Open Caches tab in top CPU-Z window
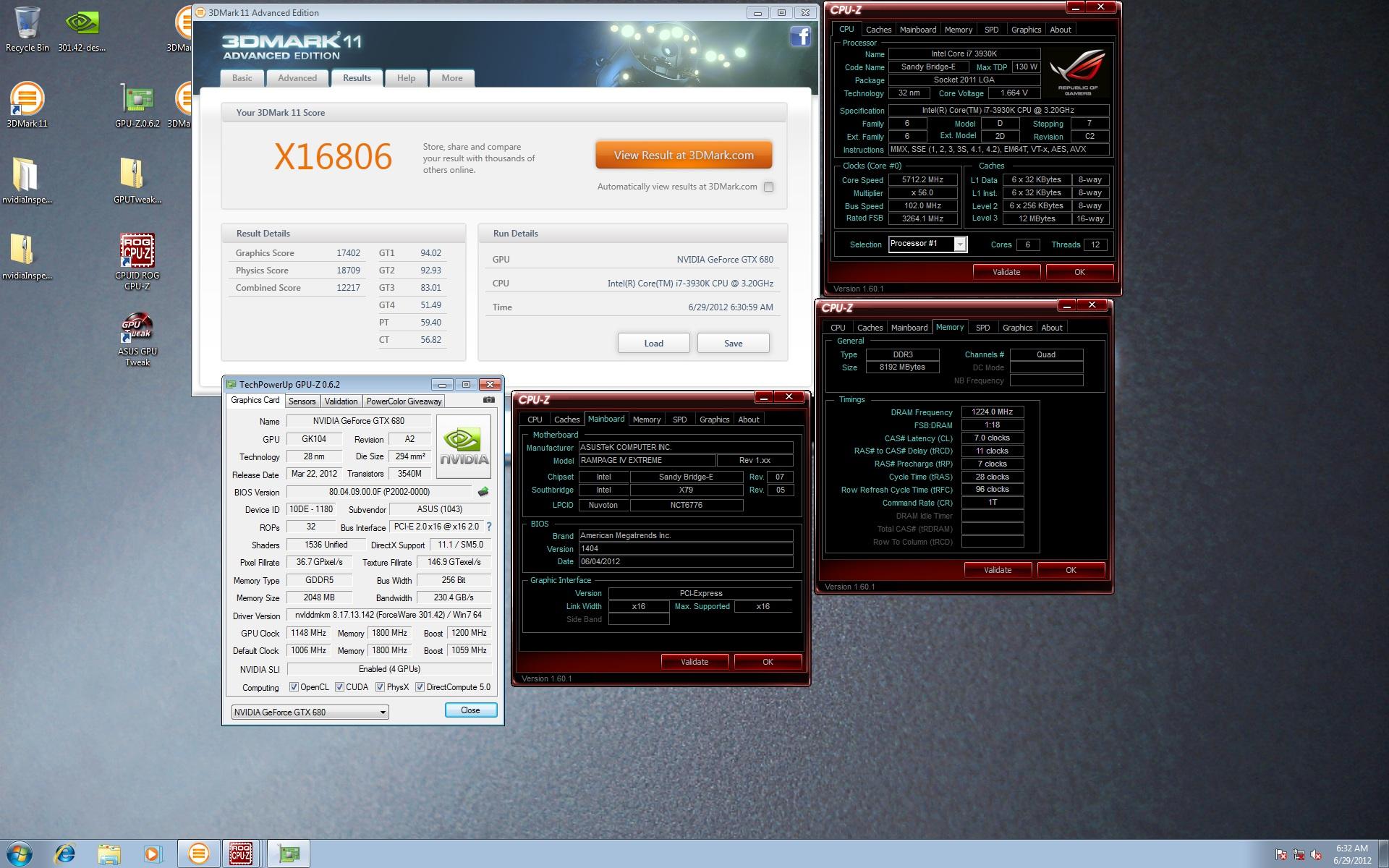The width and height of the screenshot is (1389, 868). click(x=878, y=30)
